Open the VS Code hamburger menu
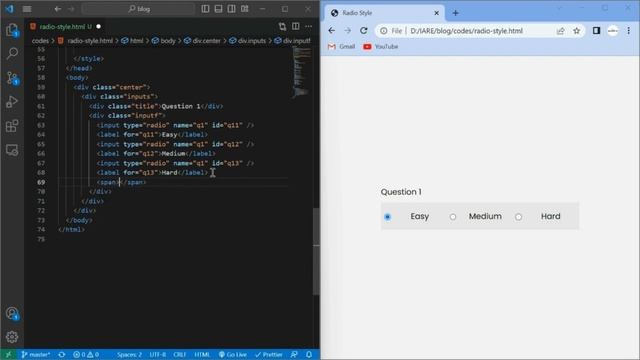This screenshot has height=360, width=640. [x=27, y=9]
